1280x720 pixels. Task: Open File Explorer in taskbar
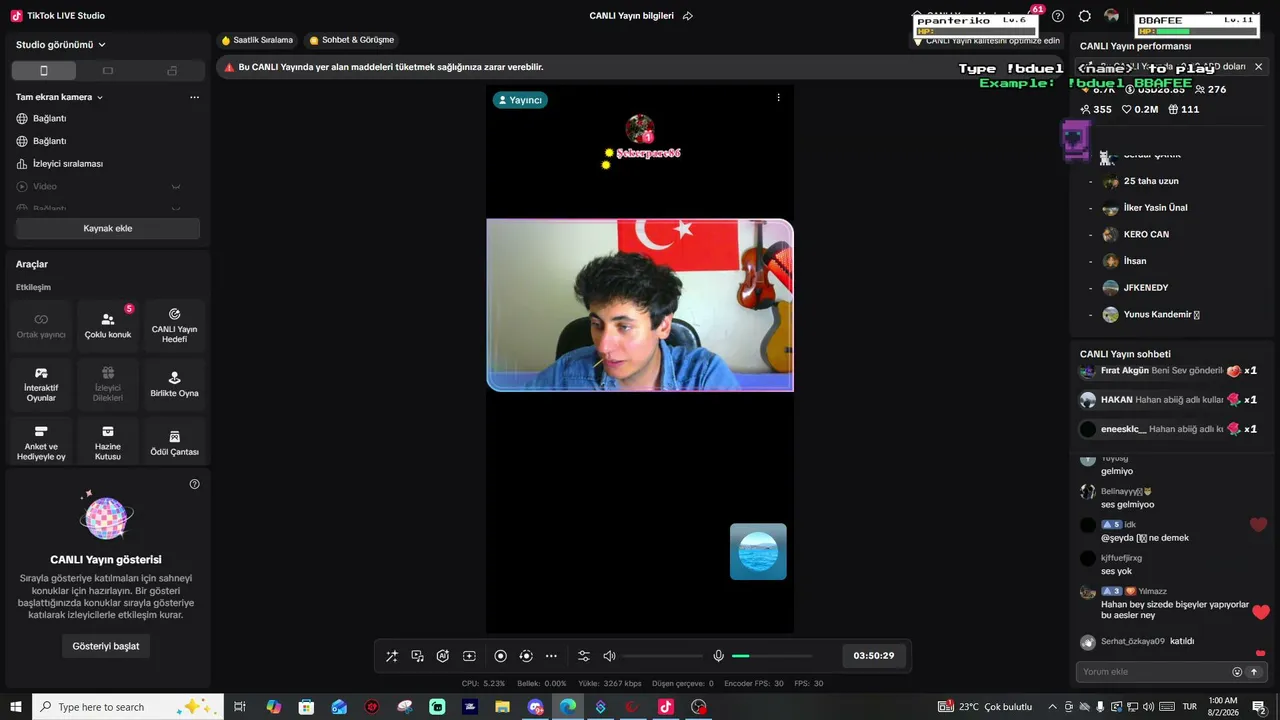pyautogui.click(x=502, y=707)
